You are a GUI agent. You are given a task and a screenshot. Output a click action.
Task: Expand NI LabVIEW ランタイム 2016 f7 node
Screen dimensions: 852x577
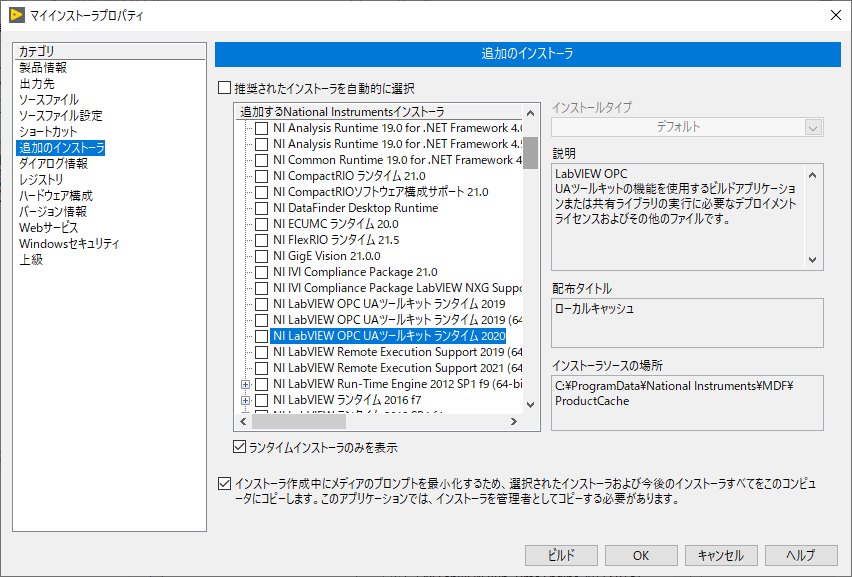pyautogui.click(x=246, y=400)
